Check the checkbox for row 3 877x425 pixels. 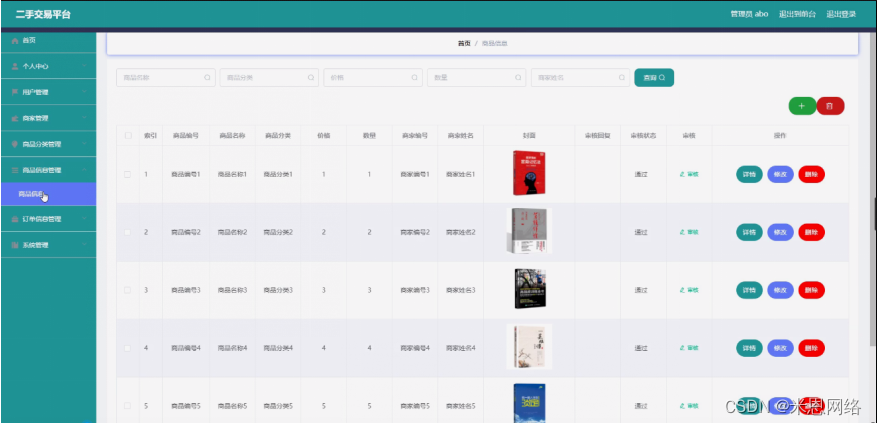[128, 290]
